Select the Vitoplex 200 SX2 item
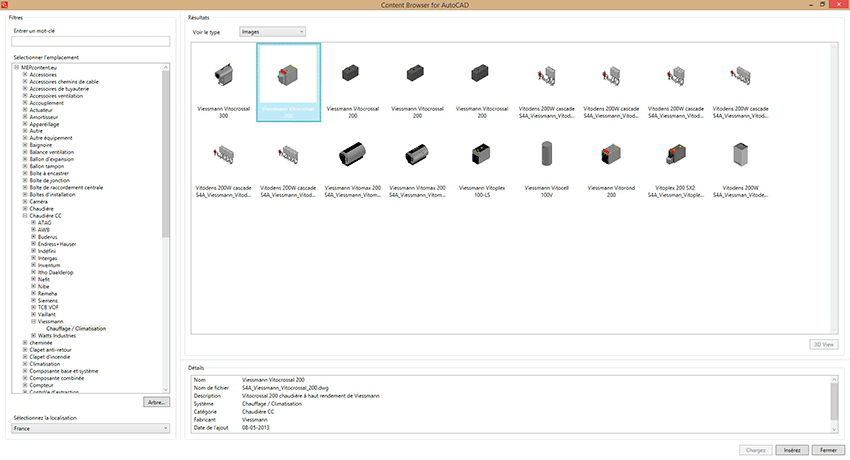The width and height of the screenshot is (850, 460). coord(675,163)
